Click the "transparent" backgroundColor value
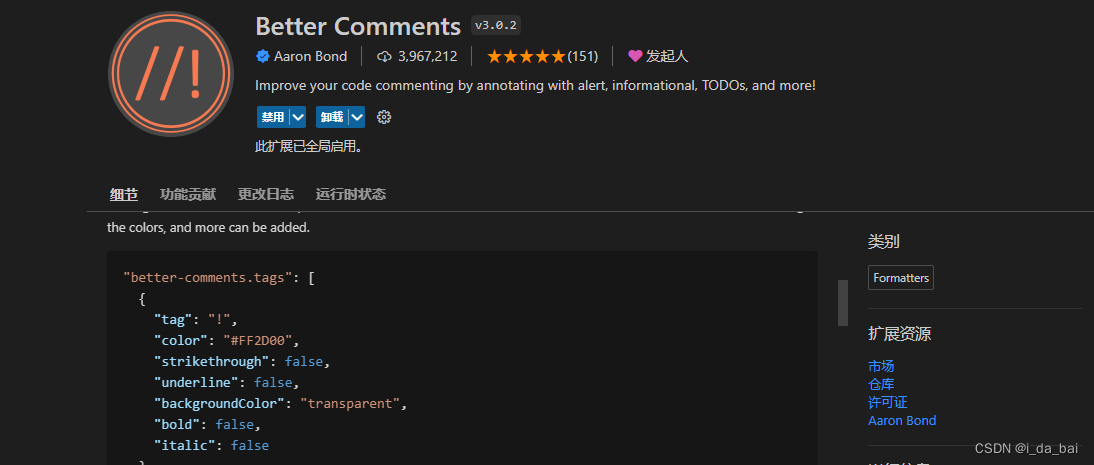Viewport: 1094px width, 465px height. pyautogui.click(x=350, y=404)
